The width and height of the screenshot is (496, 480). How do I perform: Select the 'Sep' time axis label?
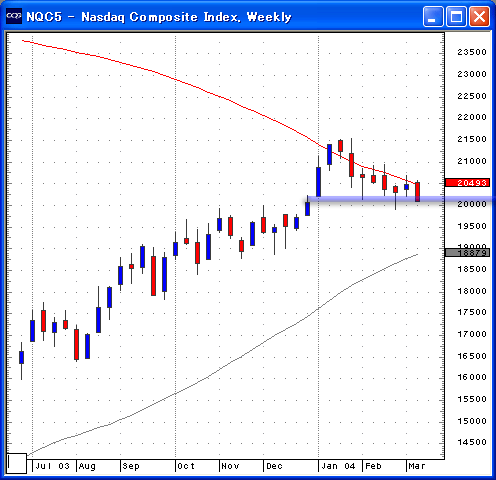131,466
